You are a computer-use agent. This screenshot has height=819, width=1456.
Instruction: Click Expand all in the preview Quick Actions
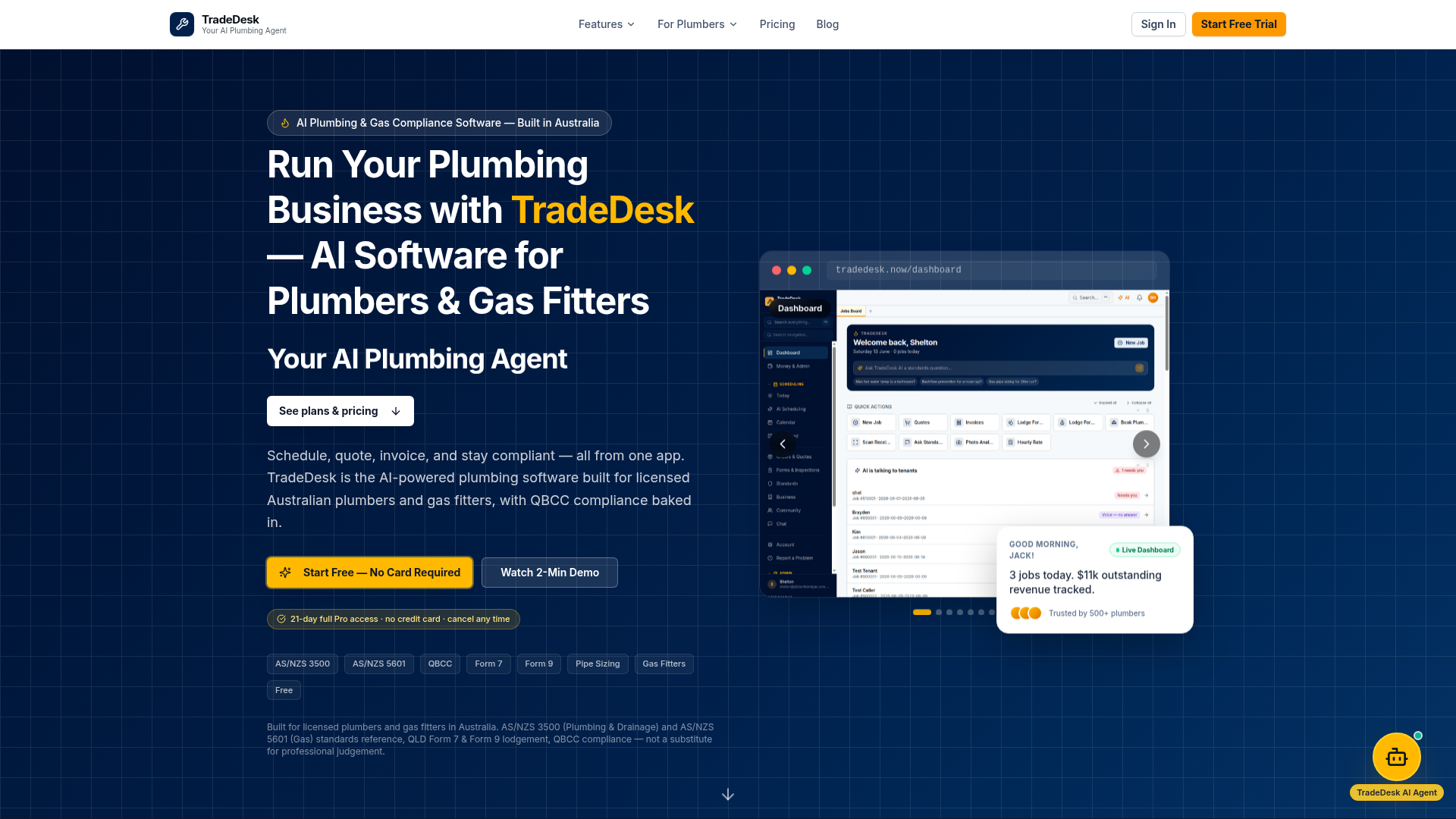point(1105,403)
